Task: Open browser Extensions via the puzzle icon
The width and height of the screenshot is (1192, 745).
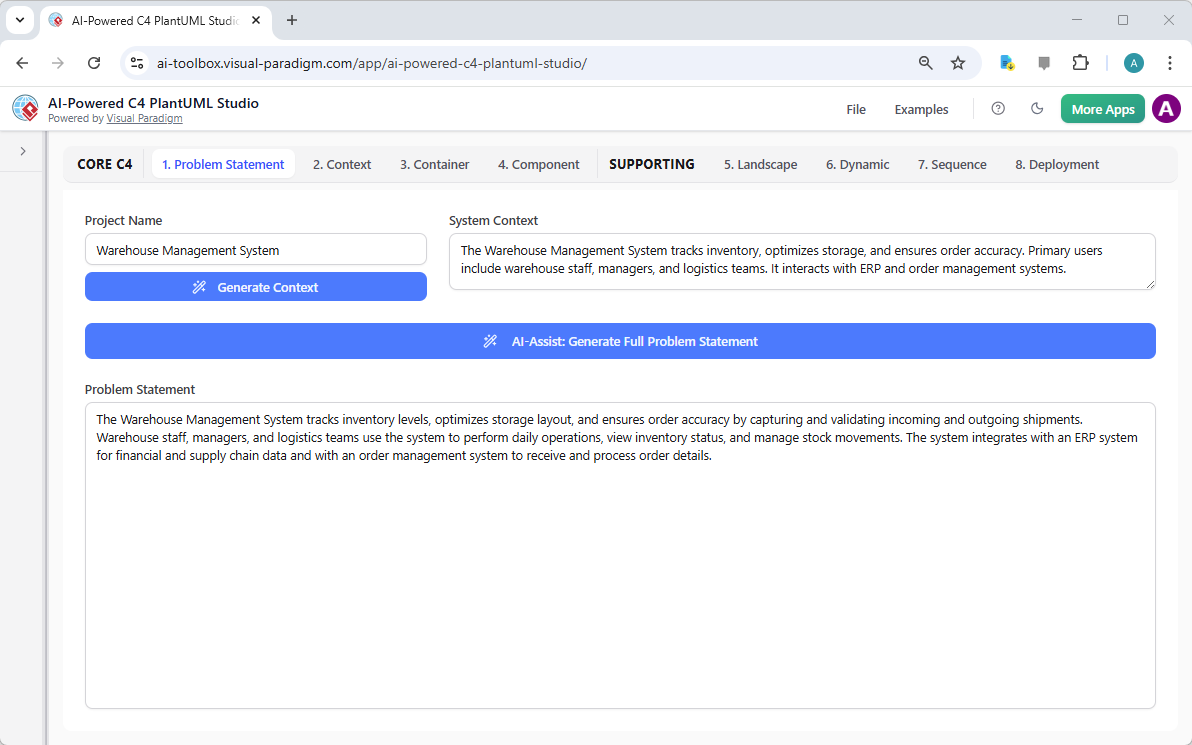Action: (x=1081, y=62)
